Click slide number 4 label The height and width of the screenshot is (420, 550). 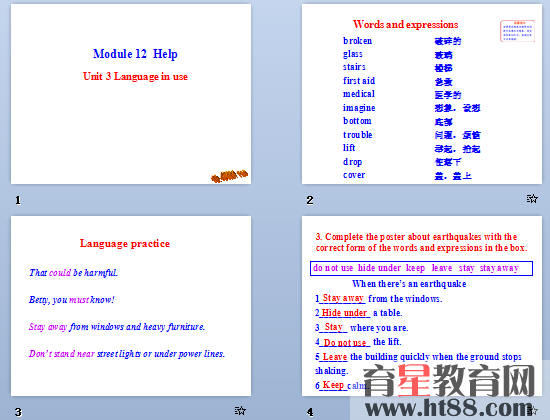[x=310, y=412]
